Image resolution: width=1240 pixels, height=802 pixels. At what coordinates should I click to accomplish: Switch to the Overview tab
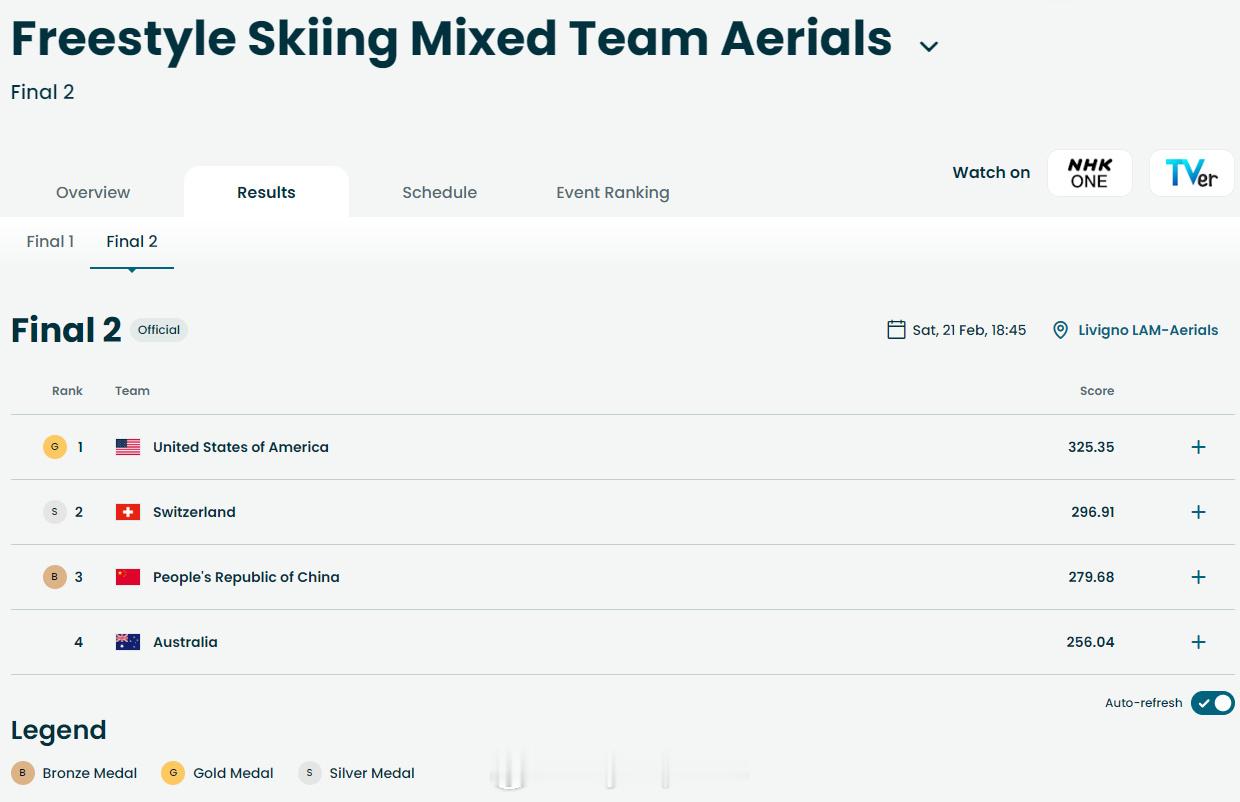[93, 192]
